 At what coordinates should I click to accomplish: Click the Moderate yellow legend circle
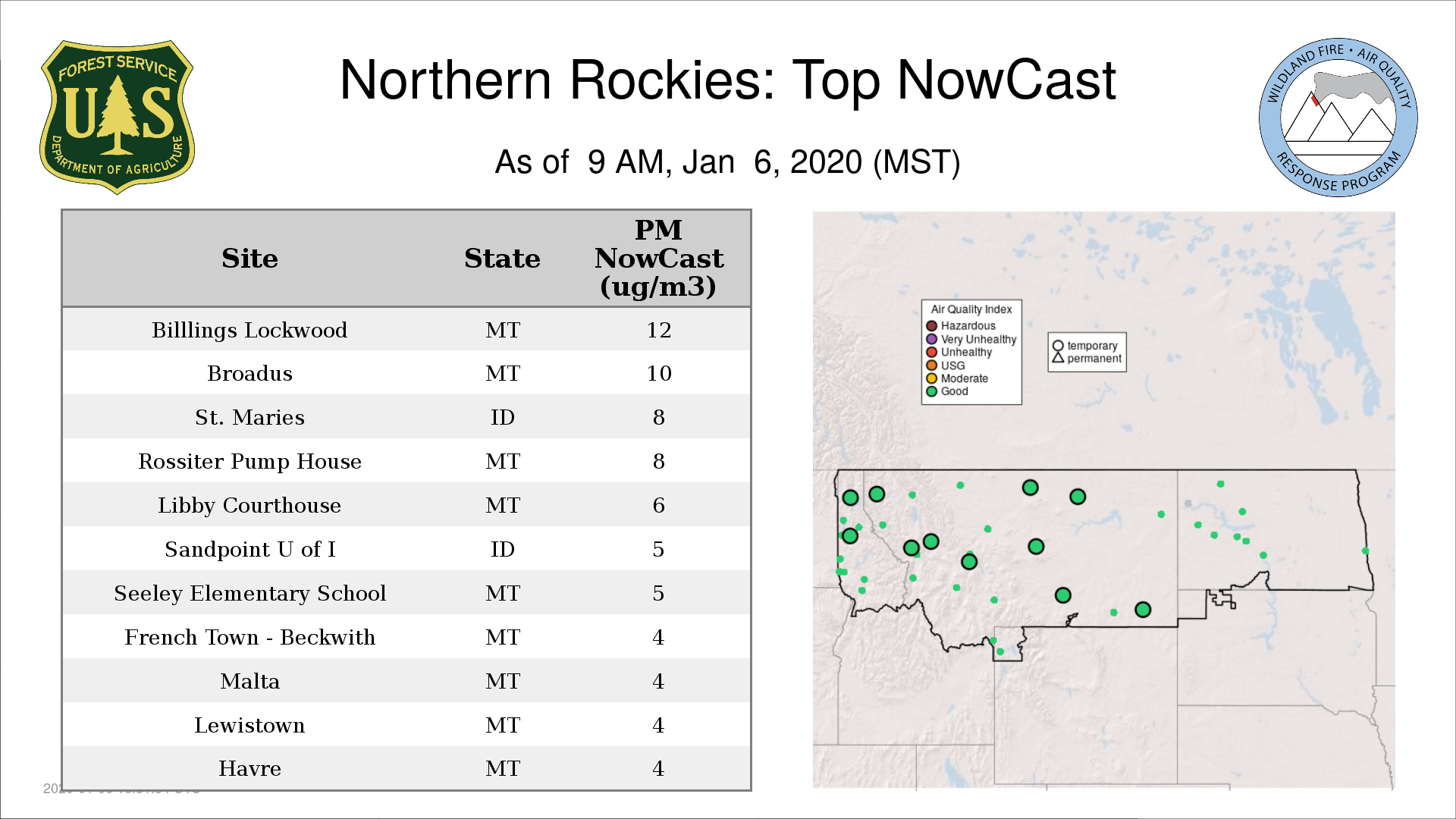[x=931, y=378]
